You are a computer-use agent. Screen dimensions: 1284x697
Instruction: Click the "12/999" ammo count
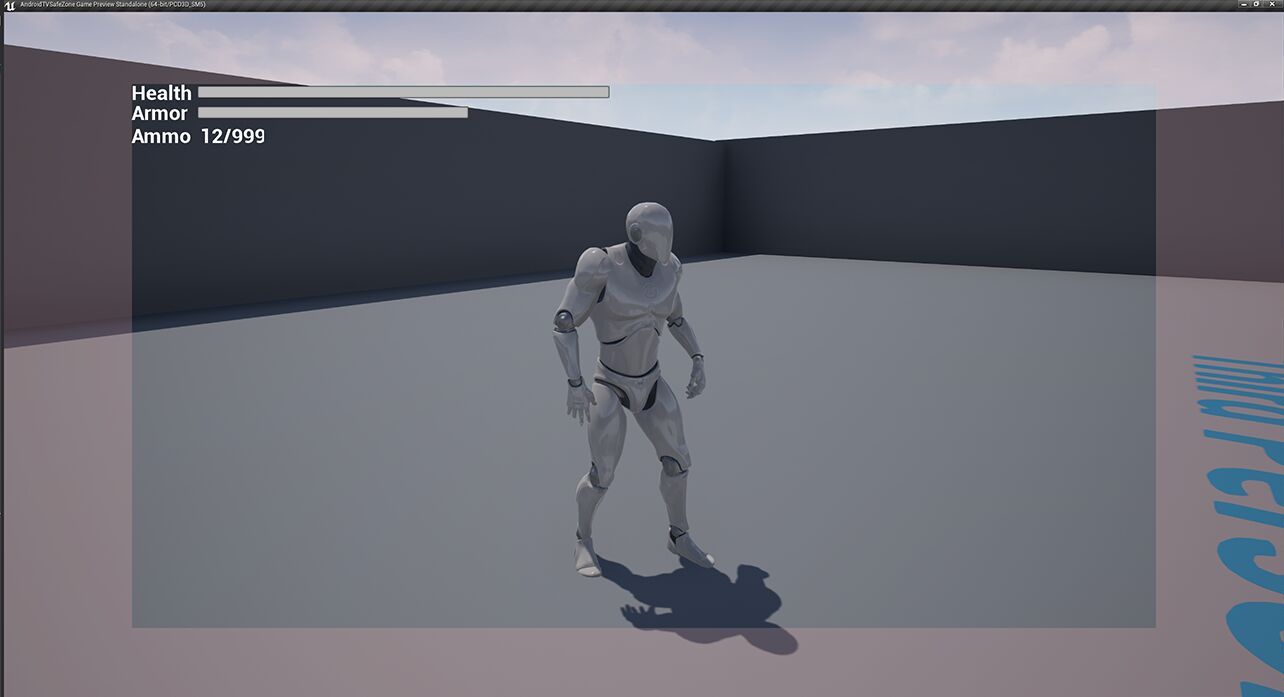coord(232,136)
